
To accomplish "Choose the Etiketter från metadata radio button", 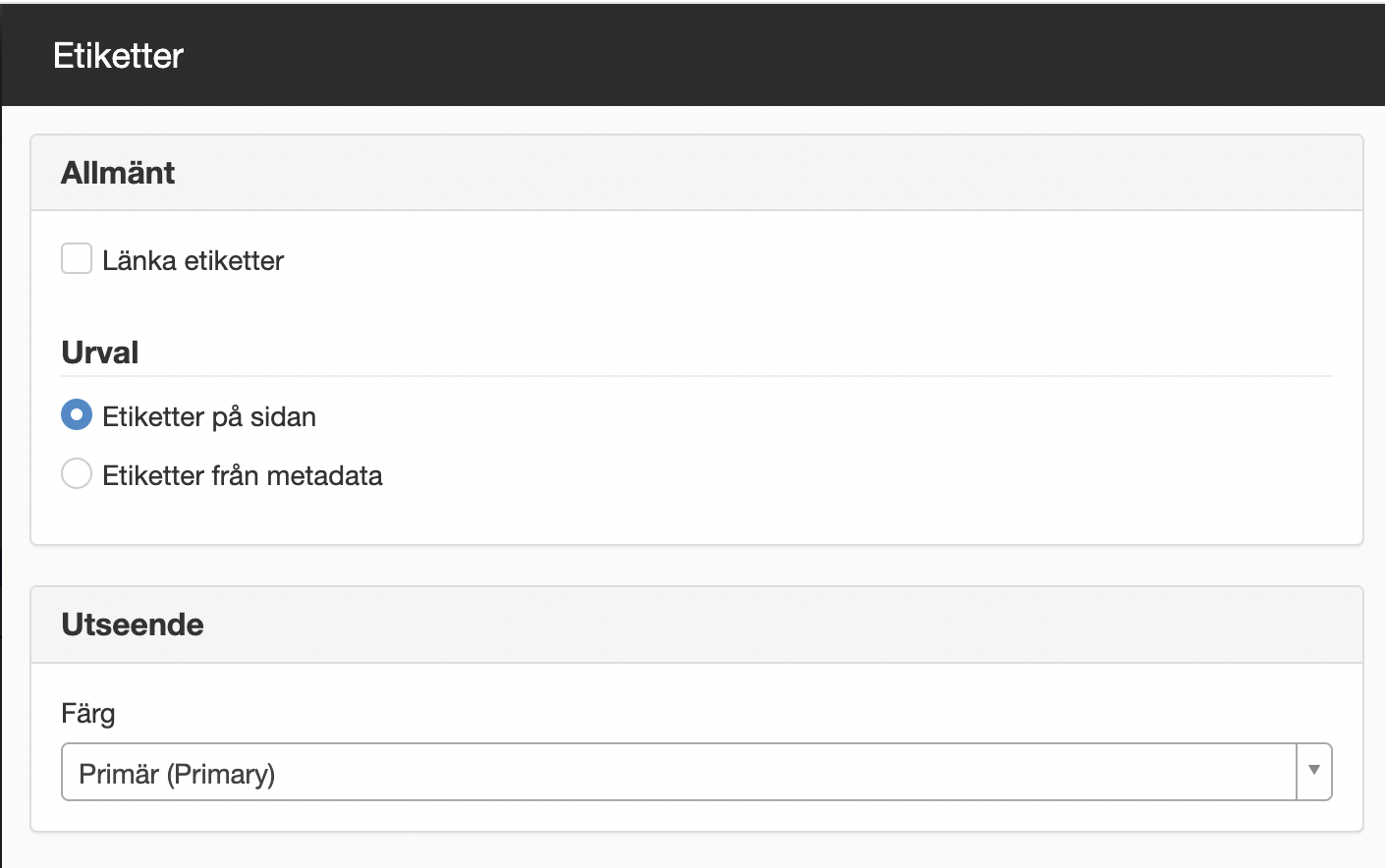I will (x=77, y=473).
